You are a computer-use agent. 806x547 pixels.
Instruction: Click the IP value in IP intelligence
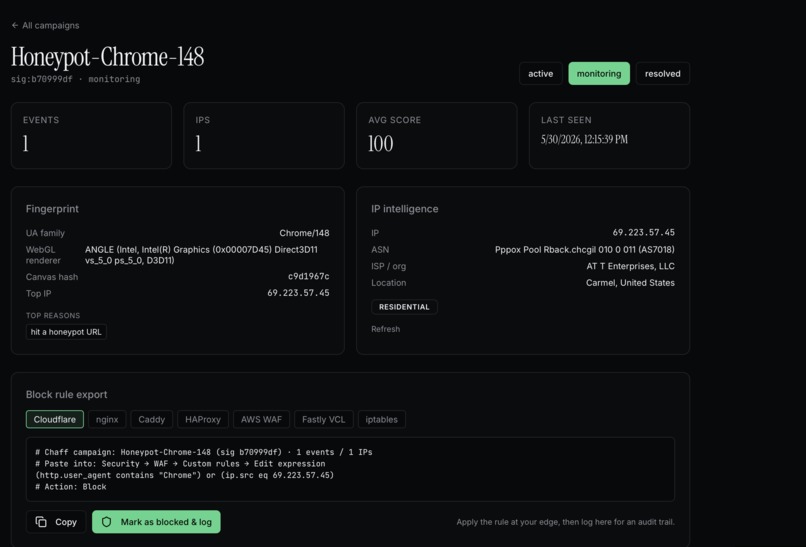[x=644, y=232]
